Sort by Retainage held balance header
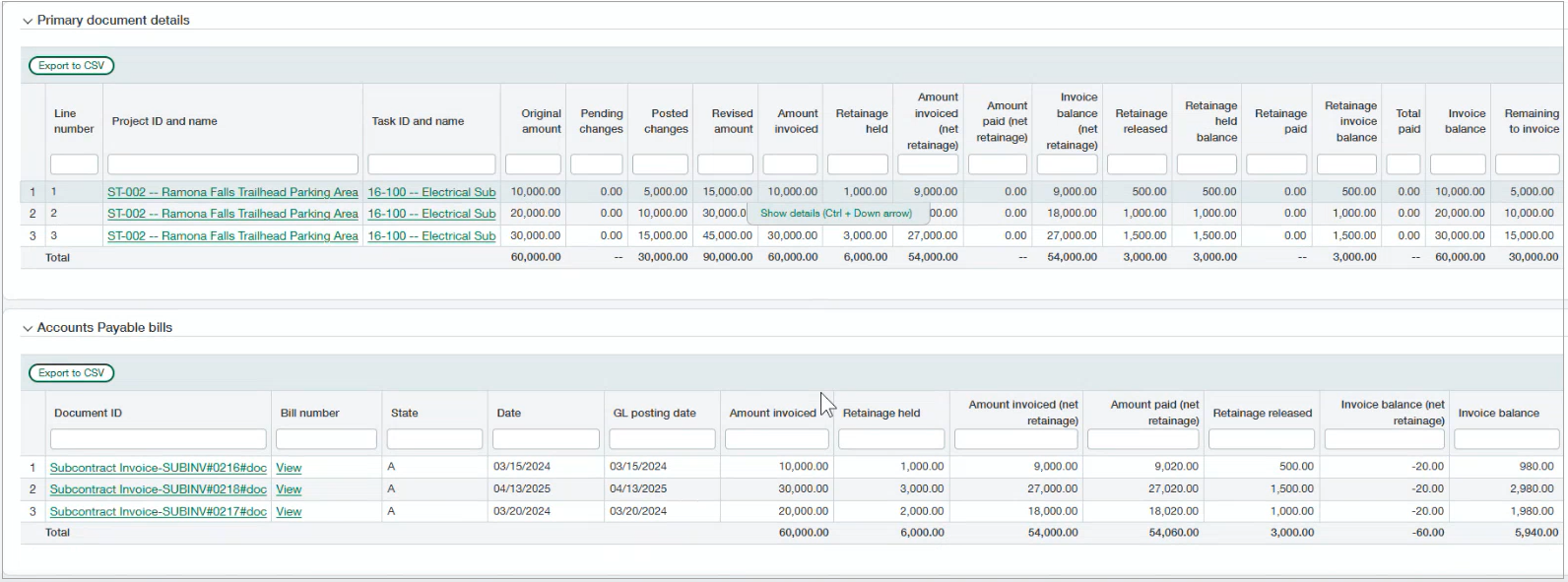This screenshot has height=582, width=1568. coord(1210,121)
